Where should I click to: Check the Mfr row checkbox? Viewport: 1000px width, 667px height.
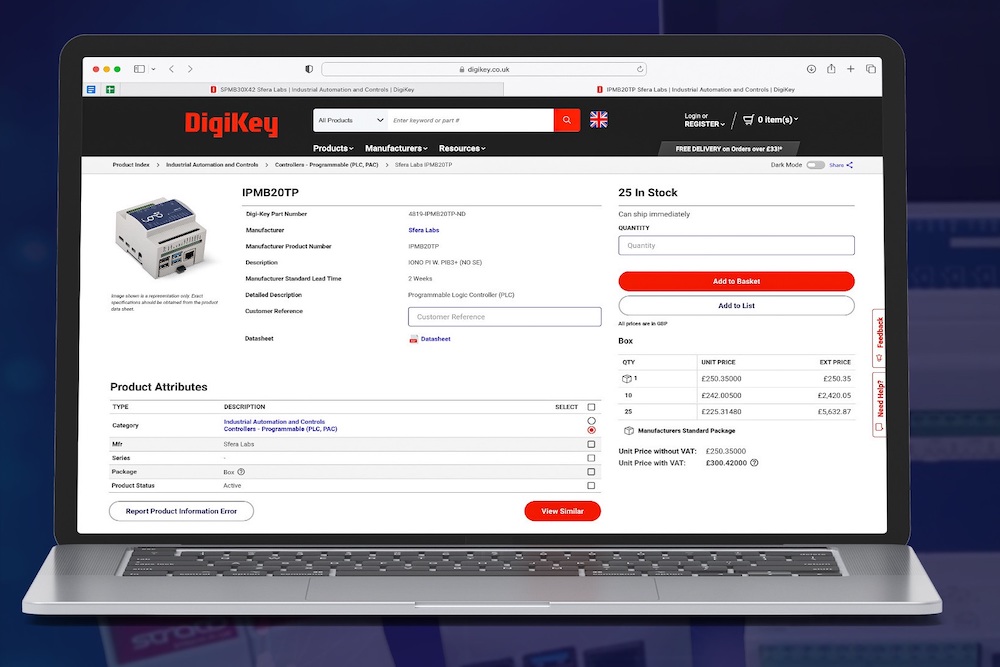[591, 444]
